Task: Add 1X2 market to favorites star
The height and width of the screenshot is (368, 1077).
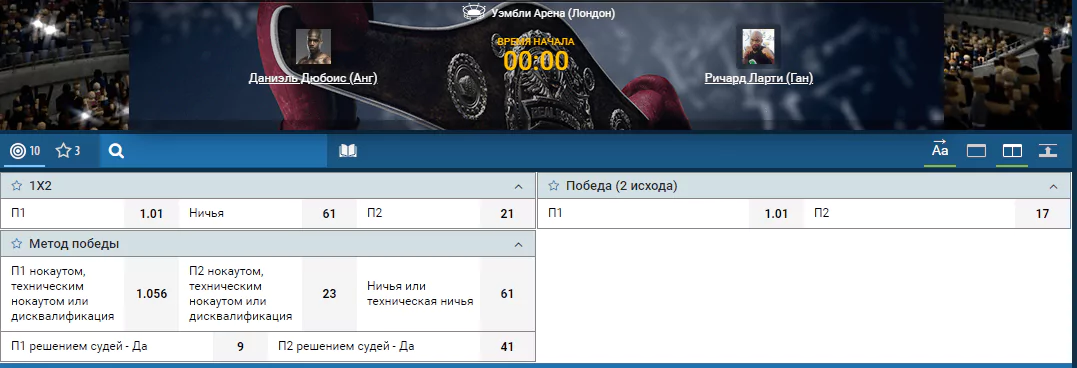Action: click(x=16, y=186)
